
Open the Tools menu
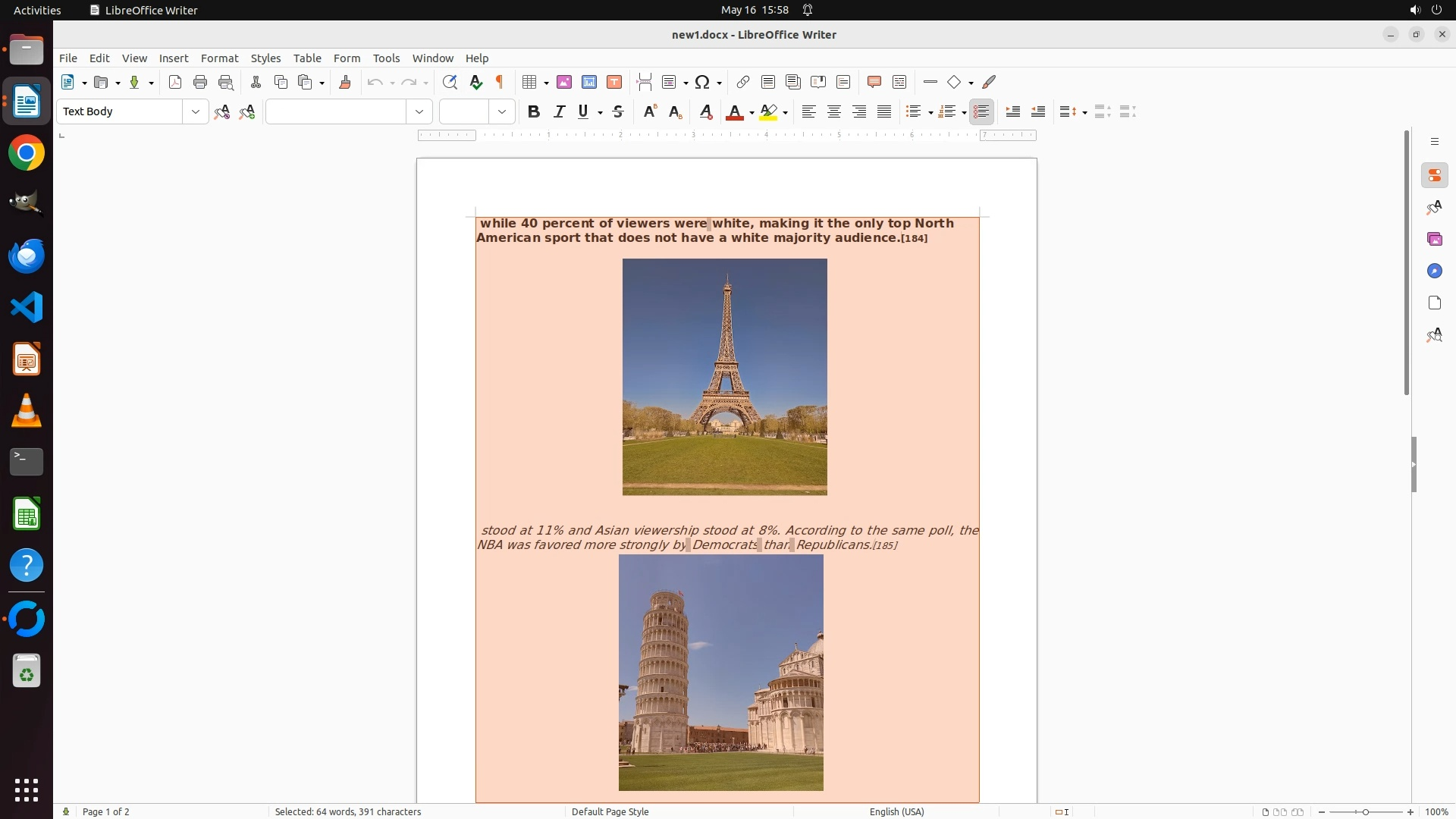click(386, 58)
